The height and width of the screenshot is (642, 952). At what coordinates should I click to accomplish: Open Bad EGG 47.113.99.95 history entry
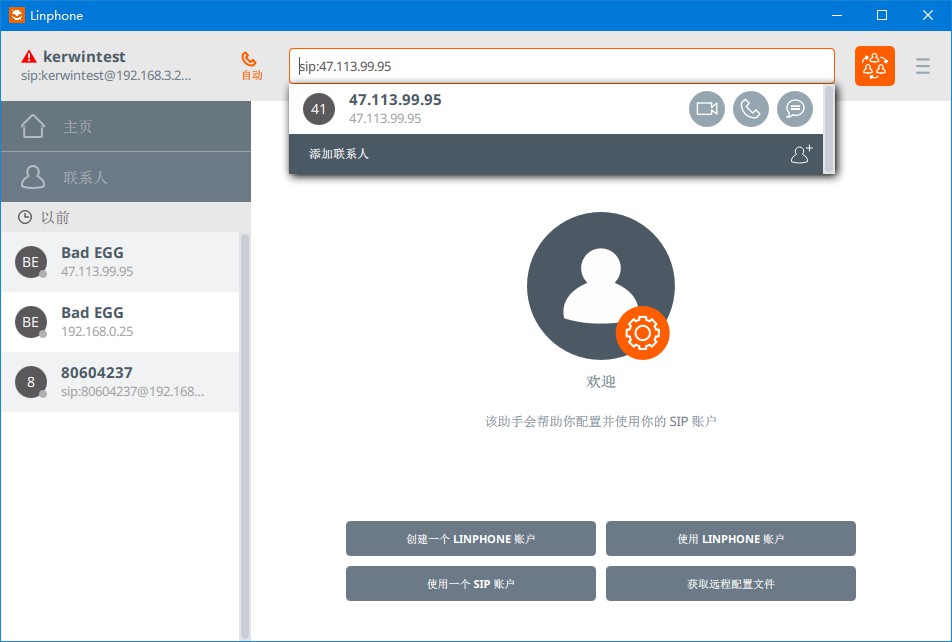(x=120, y=262)
